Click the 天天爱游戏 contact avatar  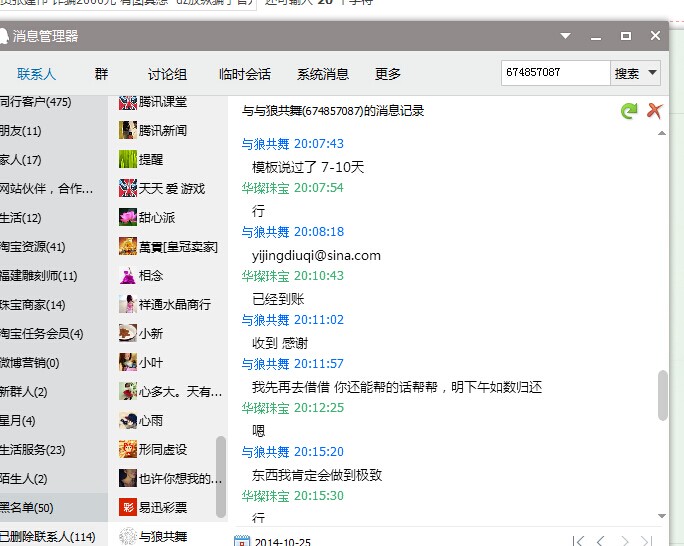128,188
